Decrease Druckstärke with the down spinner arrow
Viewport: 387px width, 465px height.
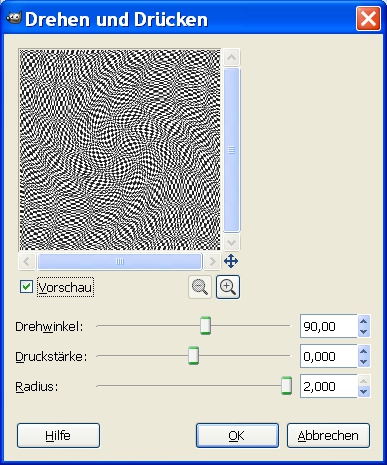(364, 362)
